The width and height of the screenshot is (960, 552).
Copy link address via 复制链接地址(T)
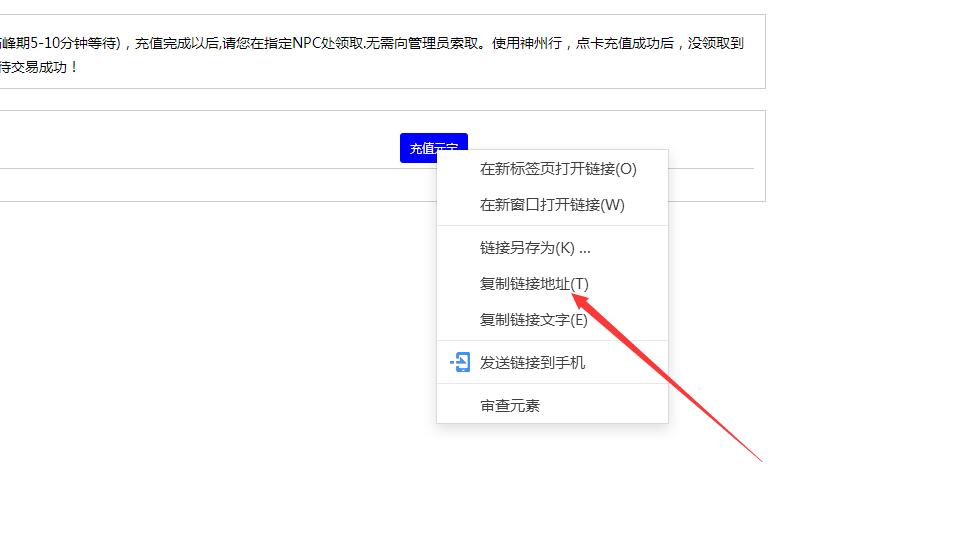(533, 284)
